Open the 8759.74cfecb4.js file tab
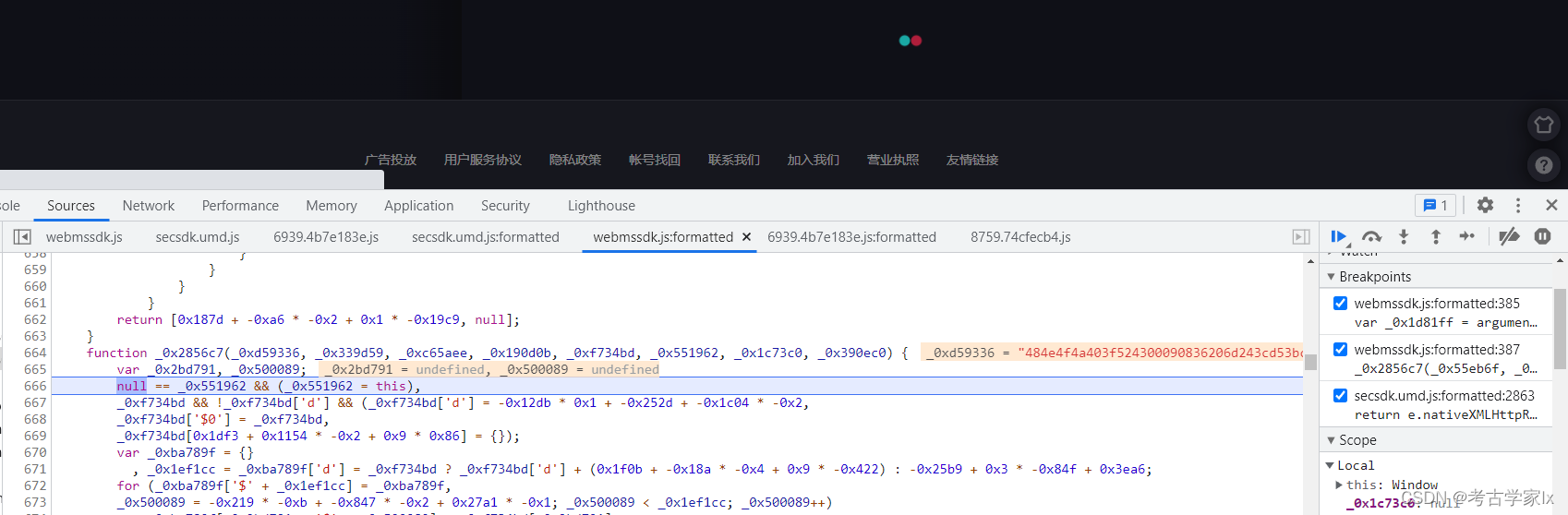 pyautogui.click(x=1020, y=237)
